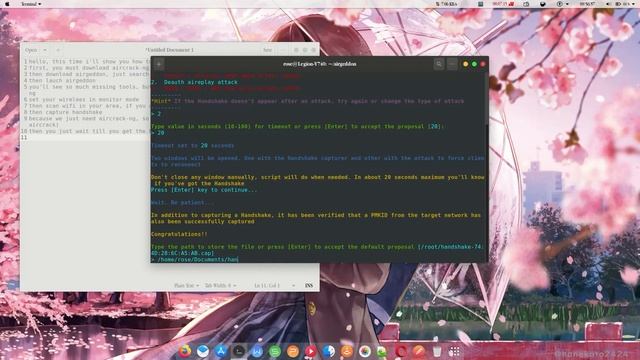Open the Tab Width dropdown in status bar

coord(220,285)
